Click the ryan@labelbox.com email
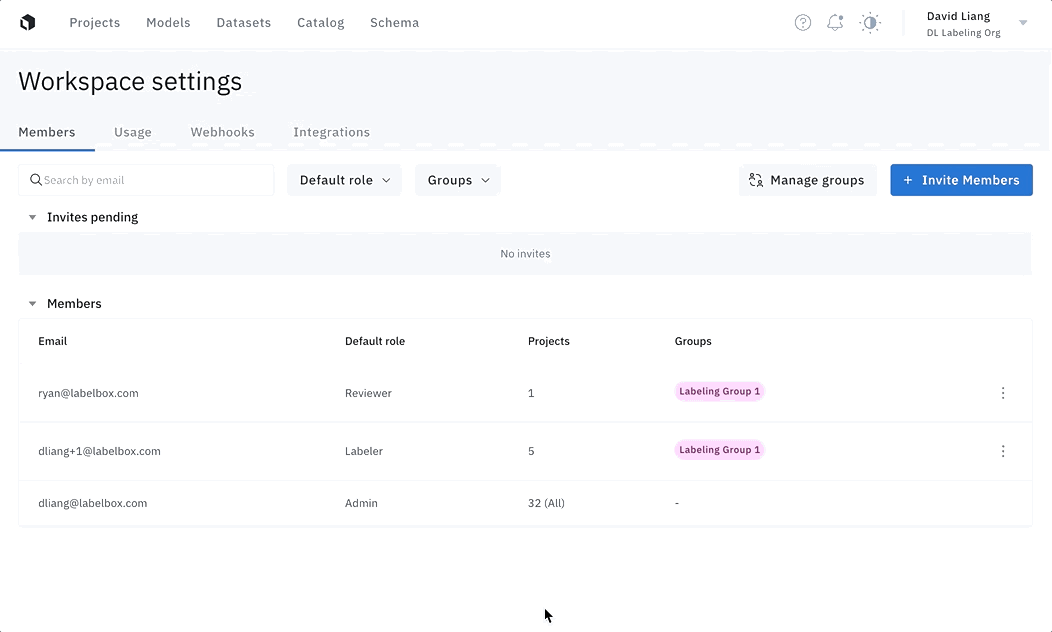Image resolution: width=1052 pixels, height=632 pixels. [89, 393]
